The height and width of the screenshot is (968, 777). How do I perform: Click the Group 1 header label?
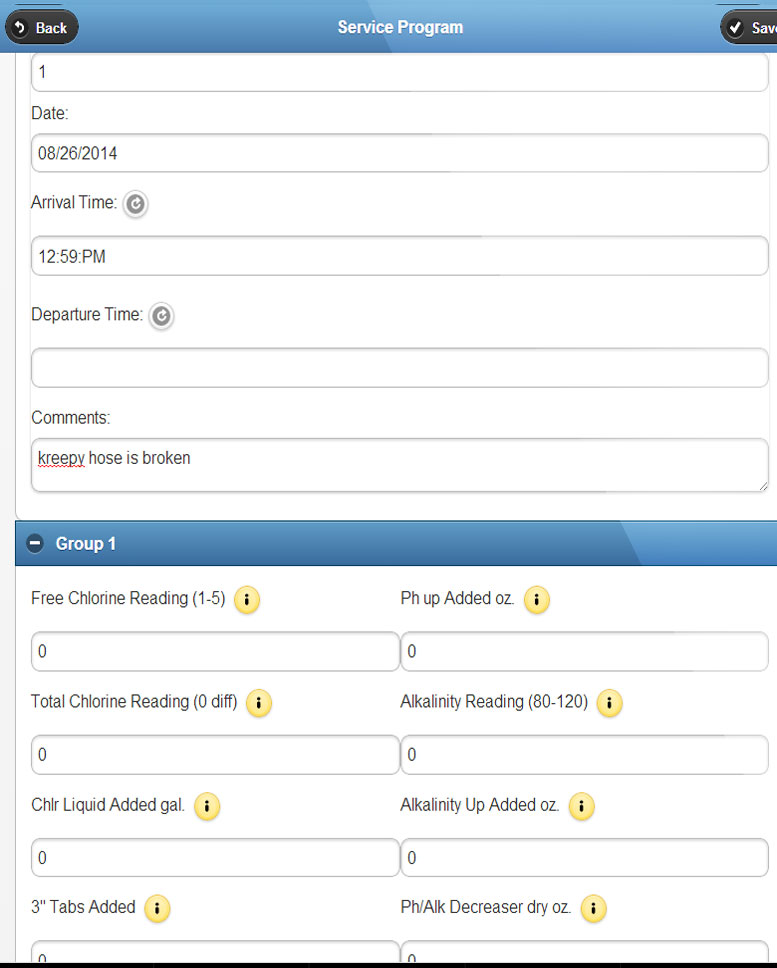click(x=86, y=543)
